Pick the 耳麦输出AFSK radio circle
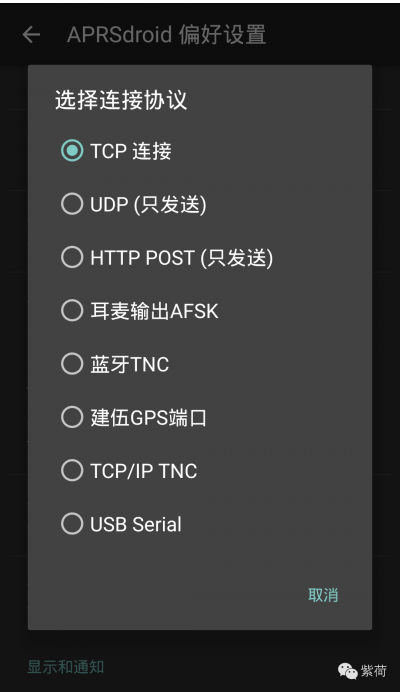The width and height of the screenshot is (400, 692). 72,311
